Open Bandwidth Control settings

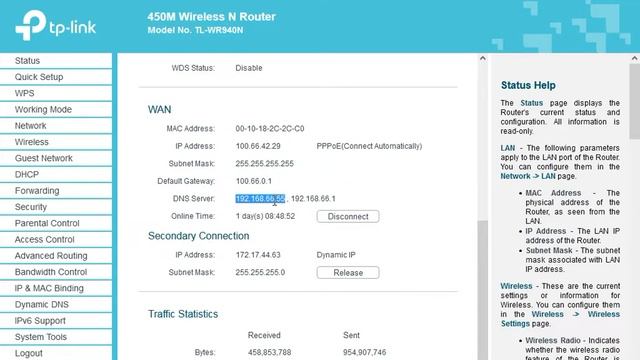click(56, 272)
